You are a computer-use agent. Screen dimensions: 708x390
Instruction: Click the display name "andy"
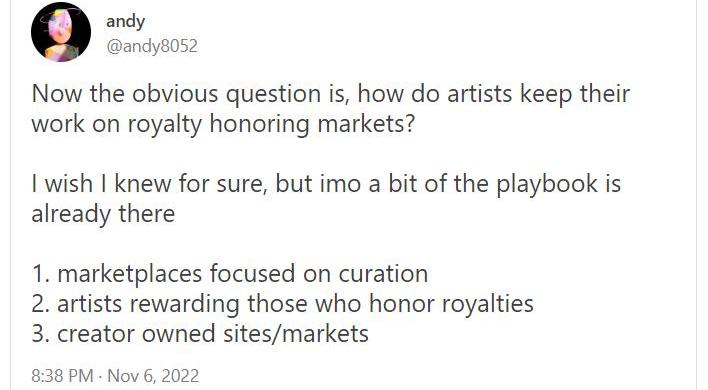pyautogui.click(x=126, y=21)
